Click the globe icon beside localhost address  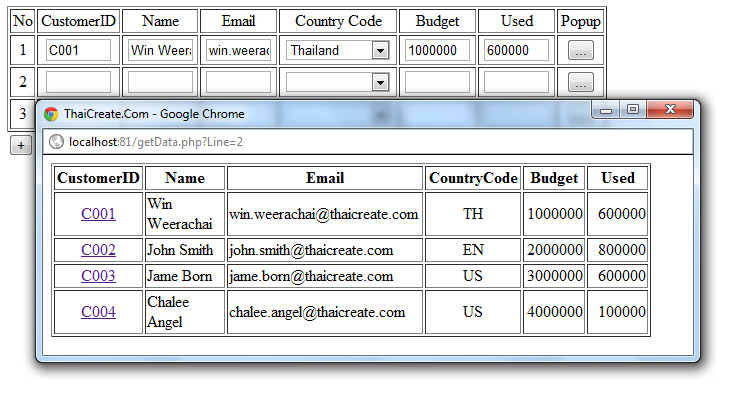56,142
